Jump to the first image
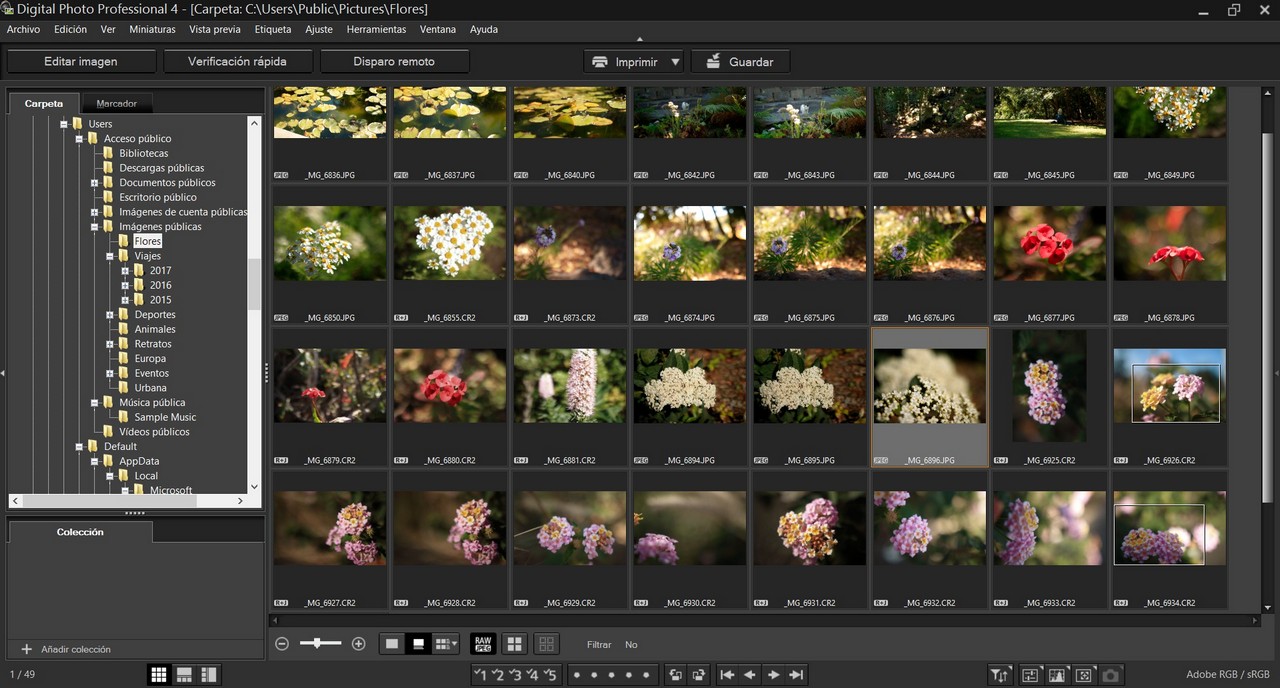 (727, 675)
